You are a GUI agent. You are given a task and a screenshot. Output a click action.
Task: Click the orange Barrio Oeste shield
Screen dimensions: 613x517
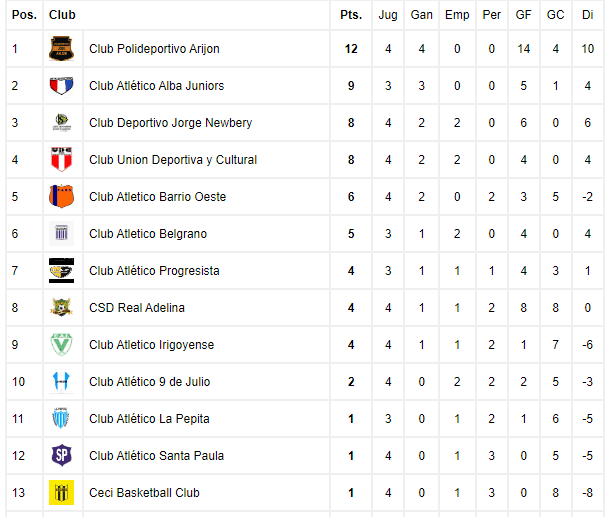click(61, 196)
